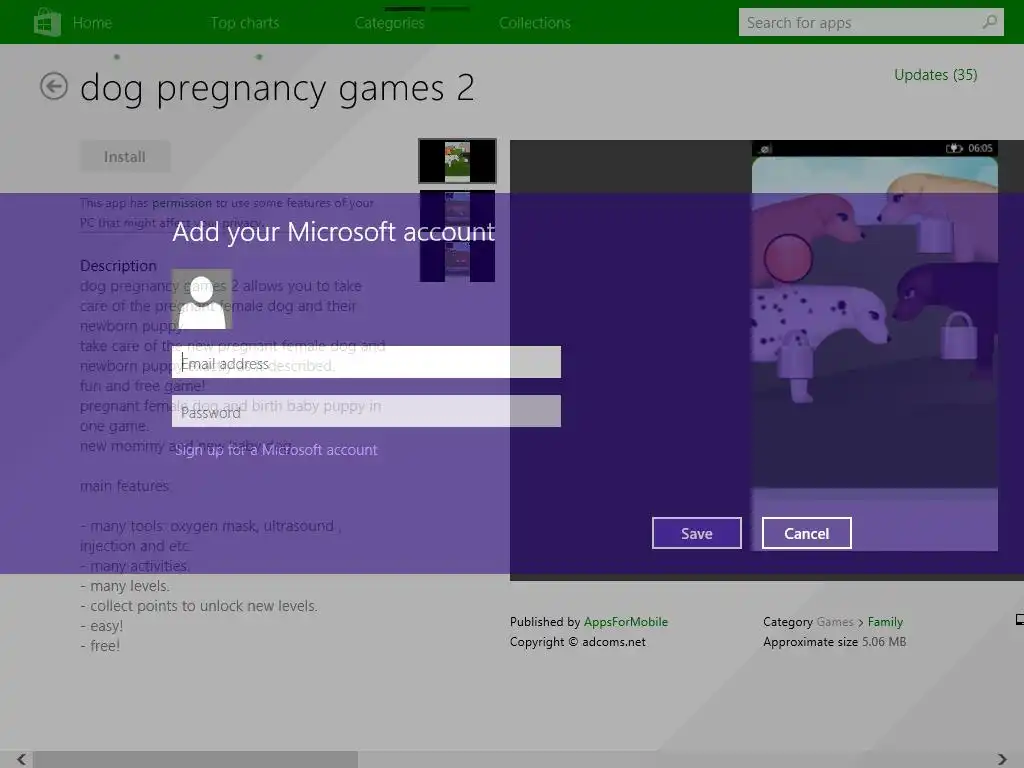This screenshot has height=768, width=1024.
Task: Click the scroll left arrow
Action: pyautogui.click(x=22, y=759)
